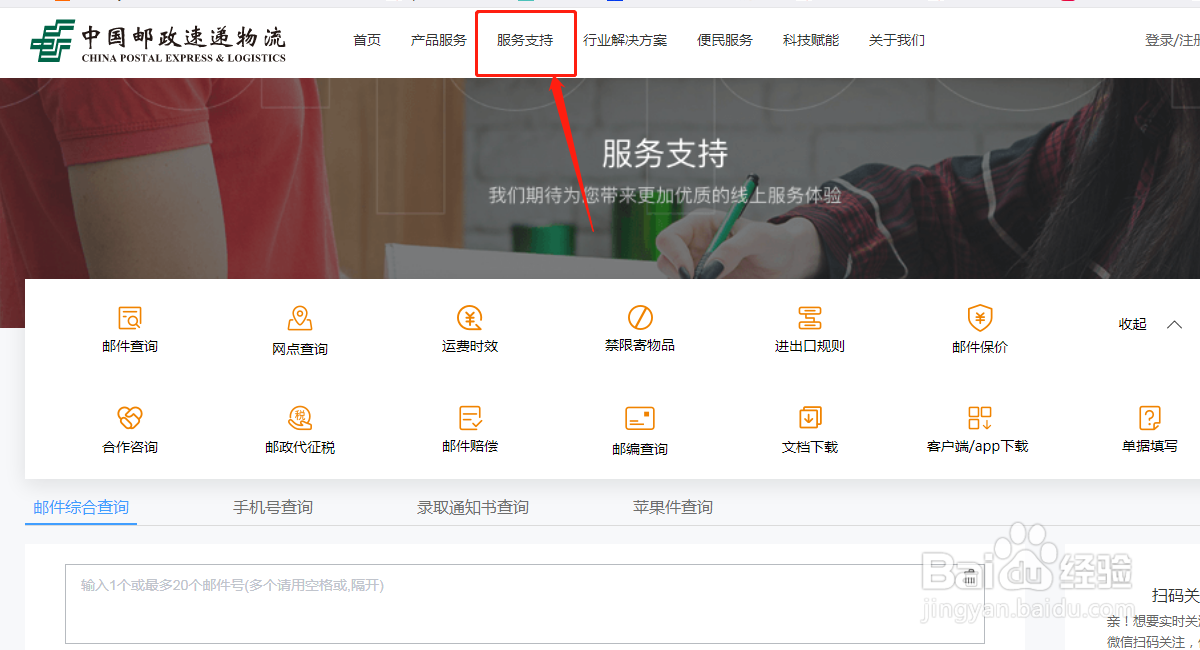
Task: Switch to the 录取通知书查询 tab
Action: pos(472,507)
